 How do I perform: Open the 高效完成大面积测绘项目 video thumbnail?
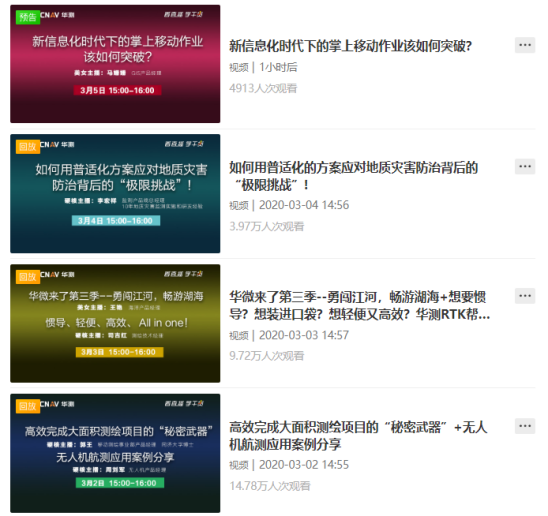(115, 453)
